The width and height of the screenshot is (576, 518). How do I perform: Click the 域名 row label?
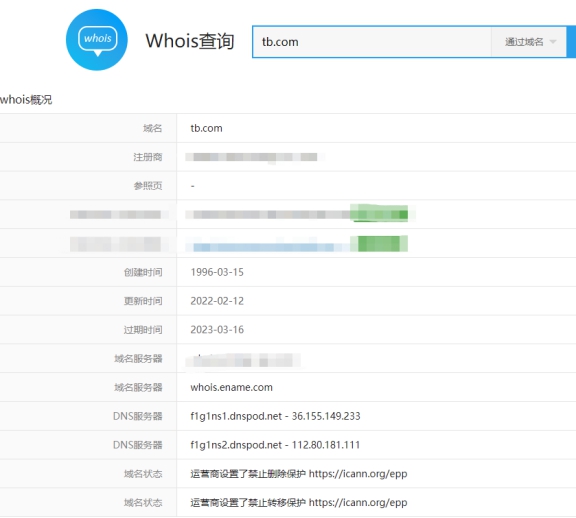152,128
